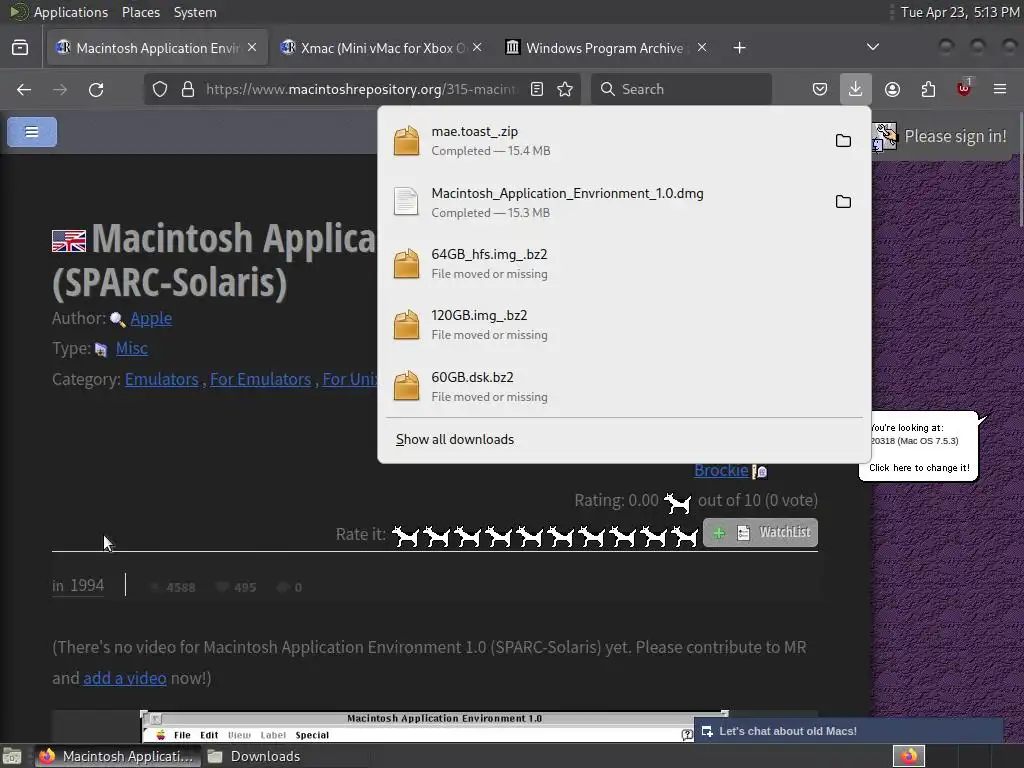
Task: Click the Downloads toolbar button
Action: [856, 89]
